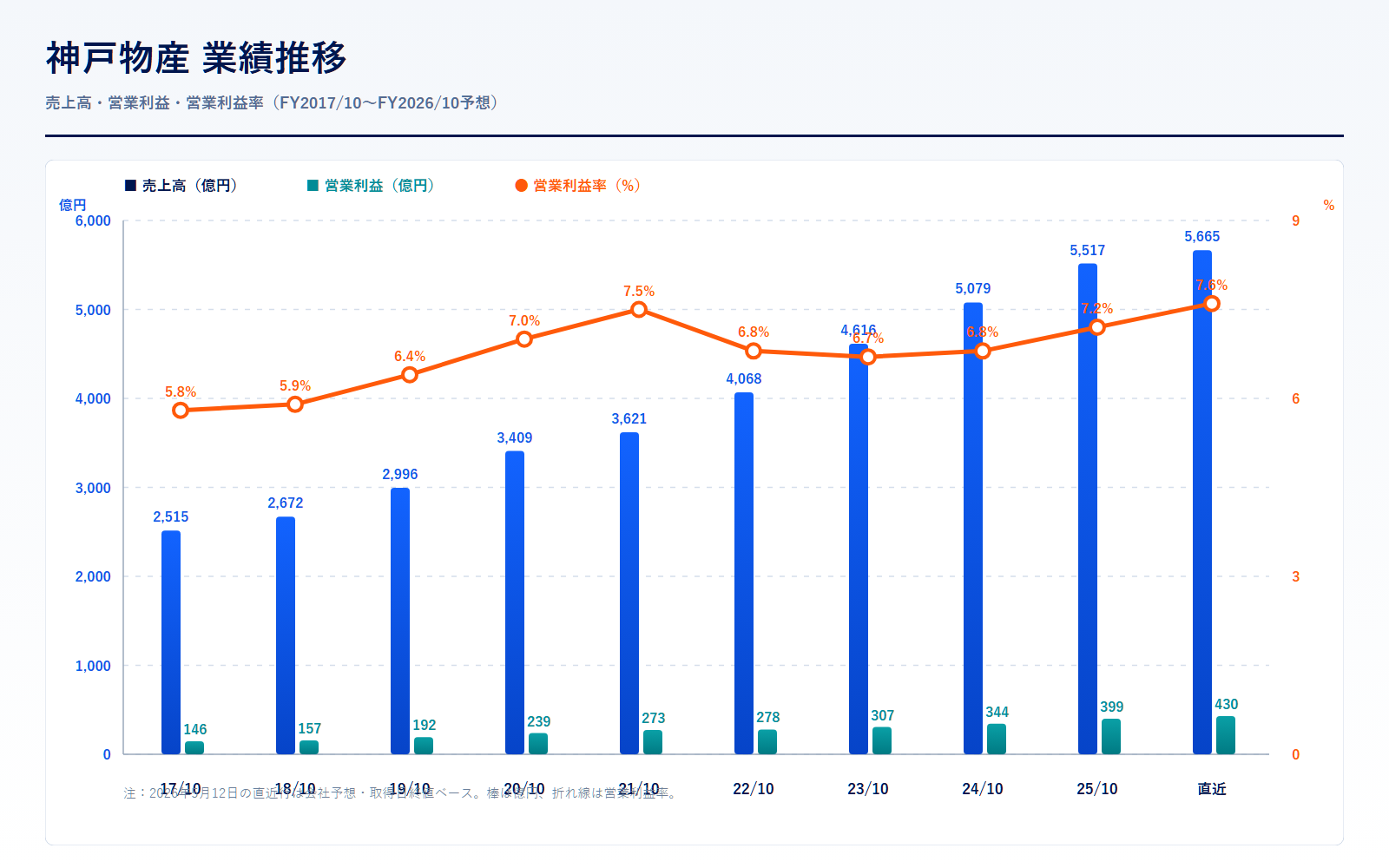Click the 6 right axis tick
The width and height of the screenshot is (1389, 868).
tap(1296, 399)
